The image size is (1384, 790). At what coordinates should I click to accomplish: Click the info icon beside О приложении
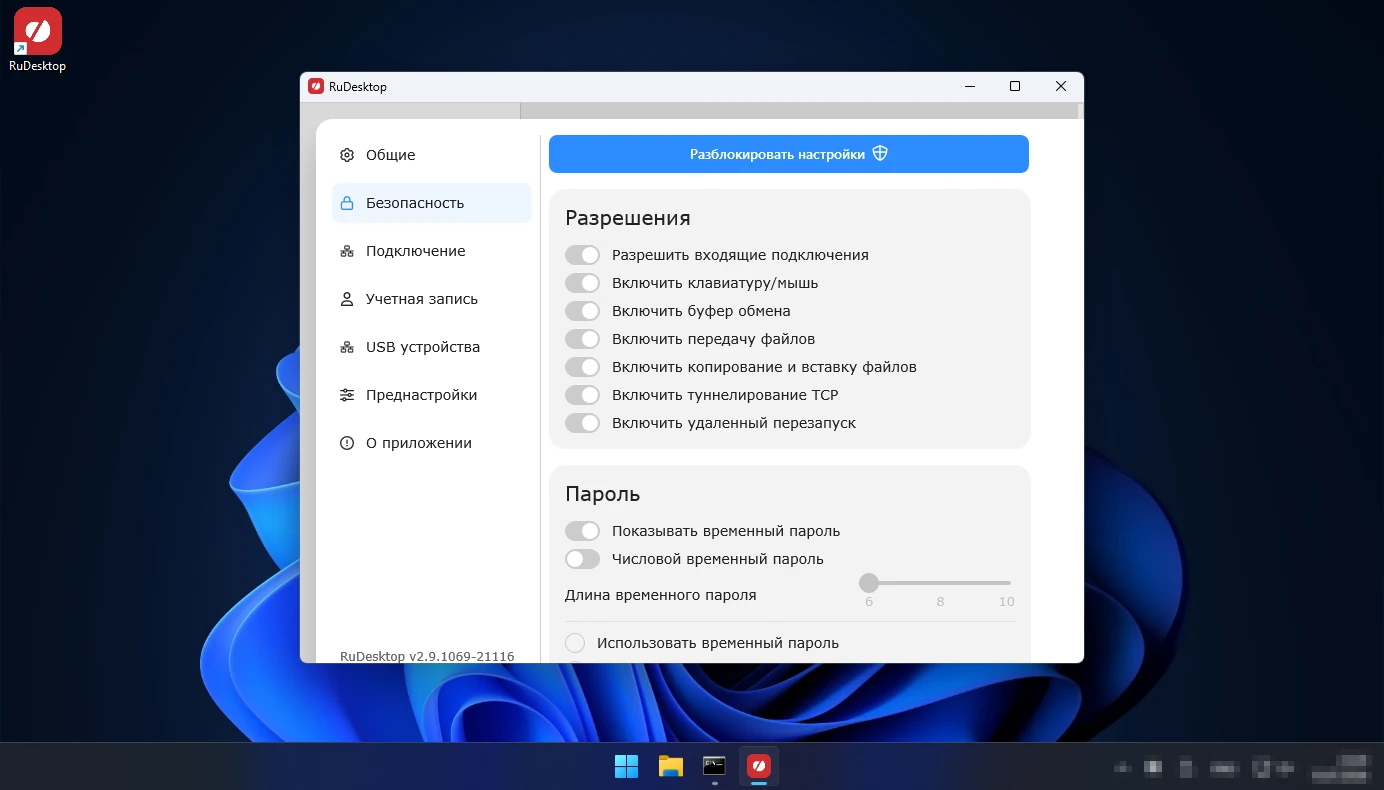347,443
